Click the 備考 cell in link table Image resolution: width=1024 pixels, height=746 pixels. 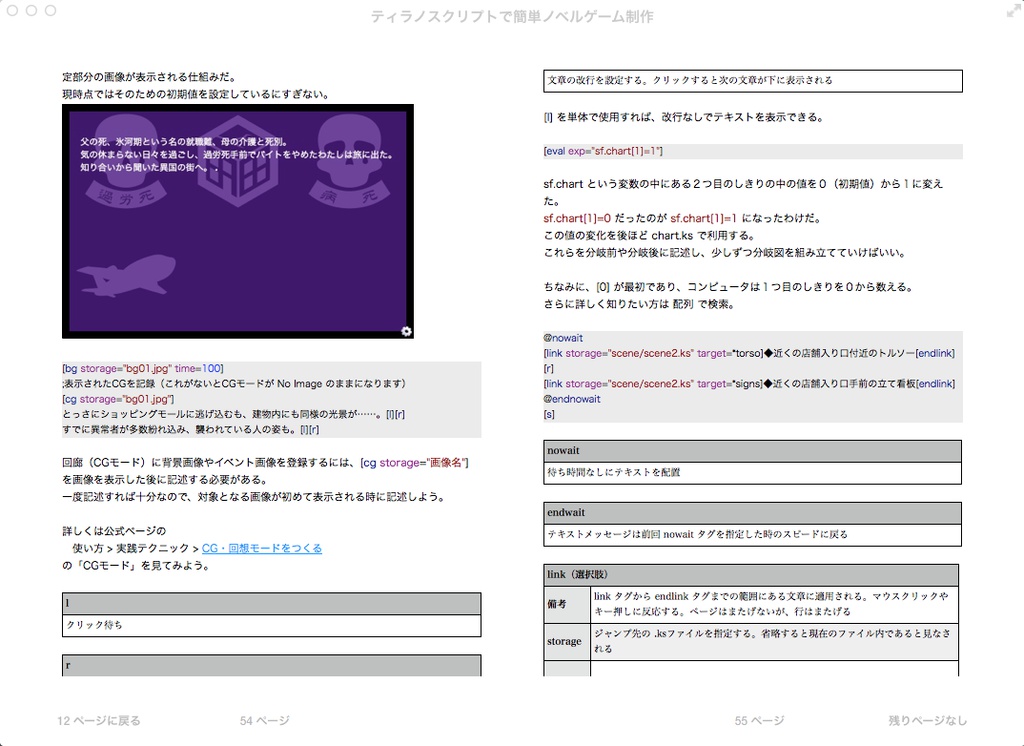point(567,604)
